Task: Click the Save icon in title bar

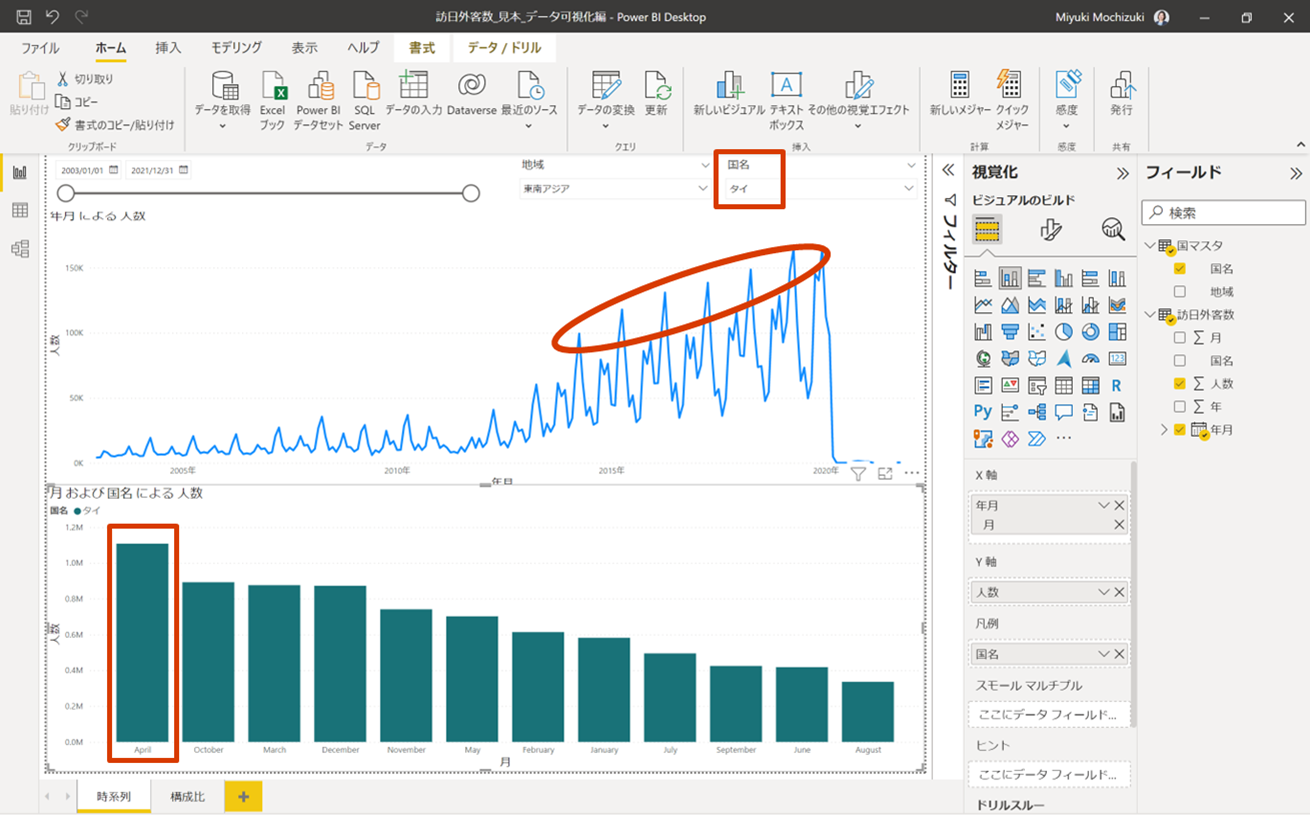Action: pos(24,17)
